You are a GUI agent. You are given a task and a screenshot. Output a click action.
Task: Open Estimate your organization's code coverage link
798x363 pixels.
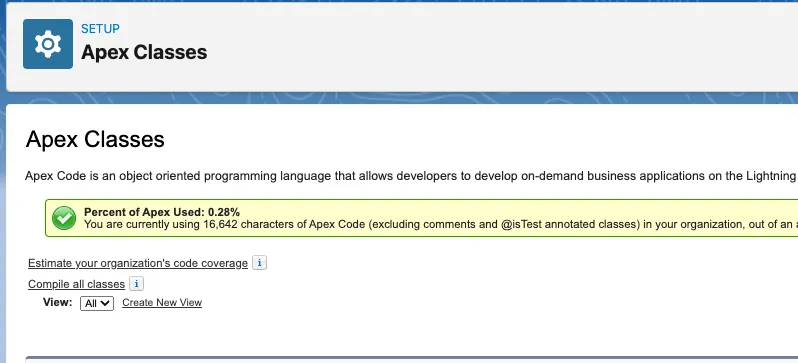(x=138, y=263)
